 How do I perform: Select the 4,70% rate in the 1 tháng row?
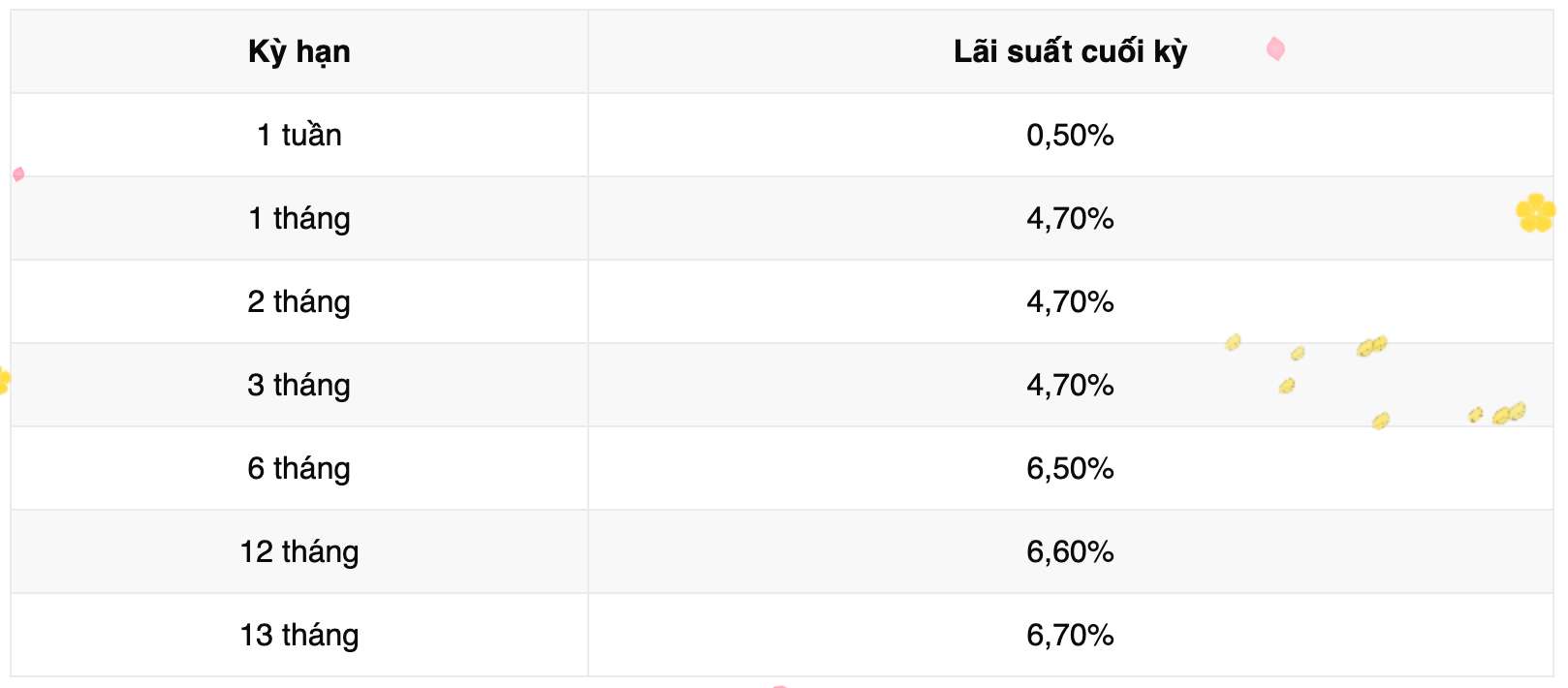pyautogui.click(x=1070, y=218)
